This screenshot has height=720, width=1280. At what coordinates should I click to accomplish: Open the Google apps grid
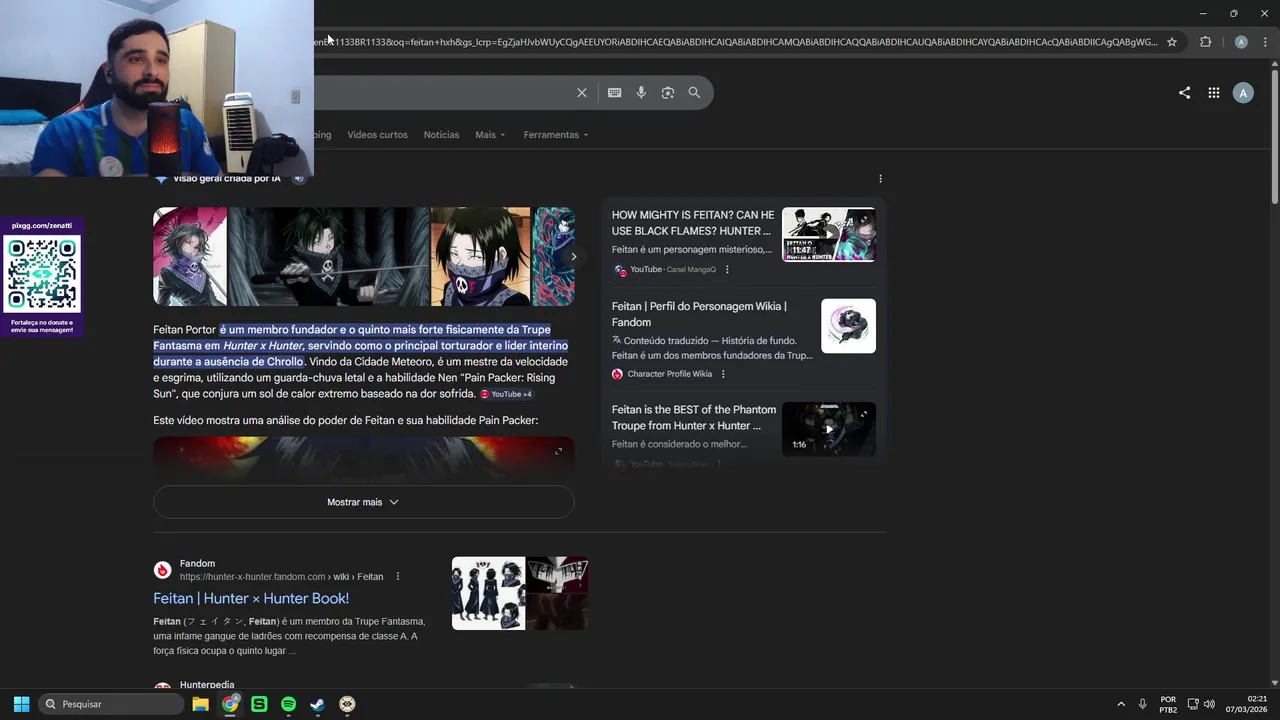point(1213,93)
